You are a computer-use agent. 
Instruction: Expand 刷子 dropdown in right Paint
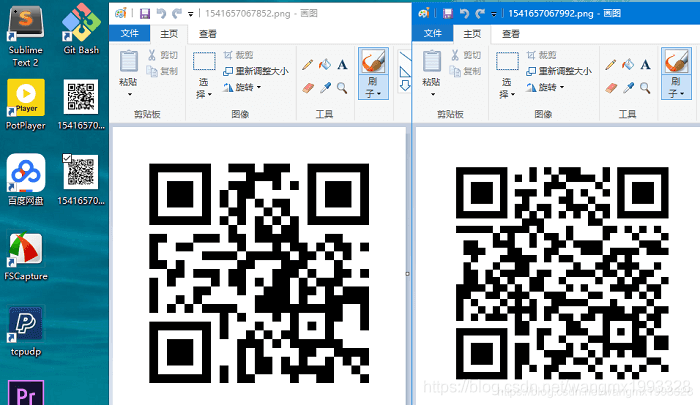pos(676,88)
